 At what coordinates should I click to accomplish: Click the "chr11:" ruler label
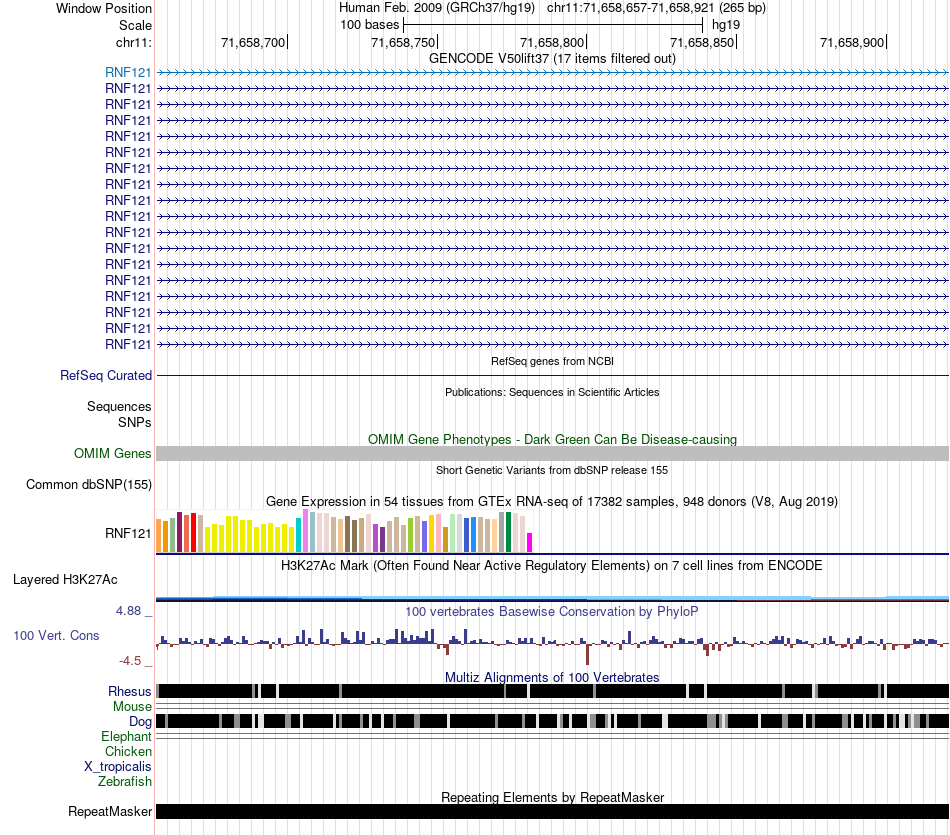click(133, 42)
